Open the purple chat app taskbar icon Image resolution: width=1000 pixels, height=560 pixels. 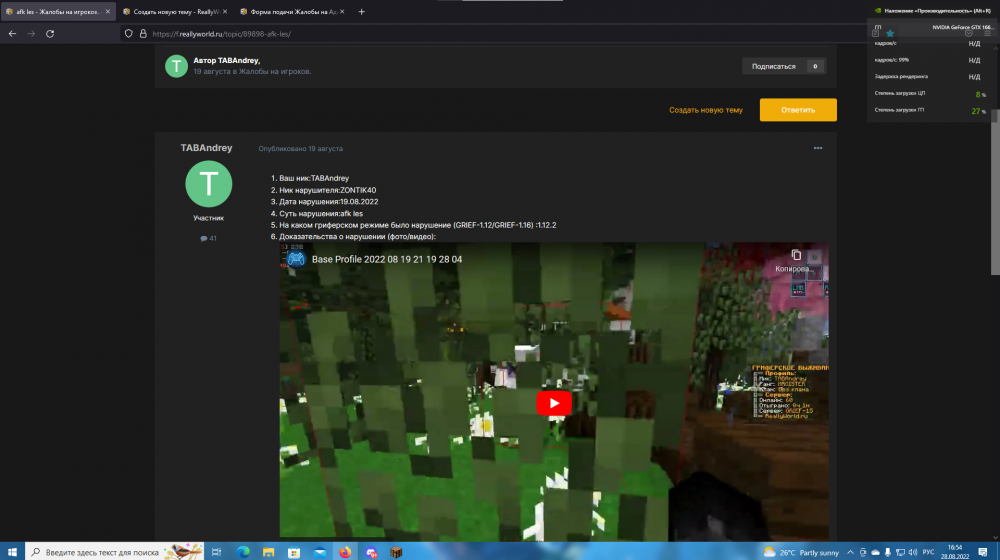(371, 552)
